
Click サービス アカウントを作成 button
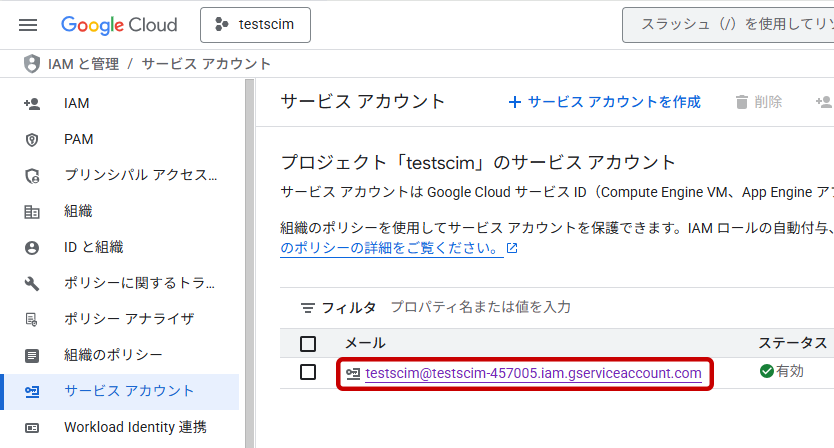[605, 102]
